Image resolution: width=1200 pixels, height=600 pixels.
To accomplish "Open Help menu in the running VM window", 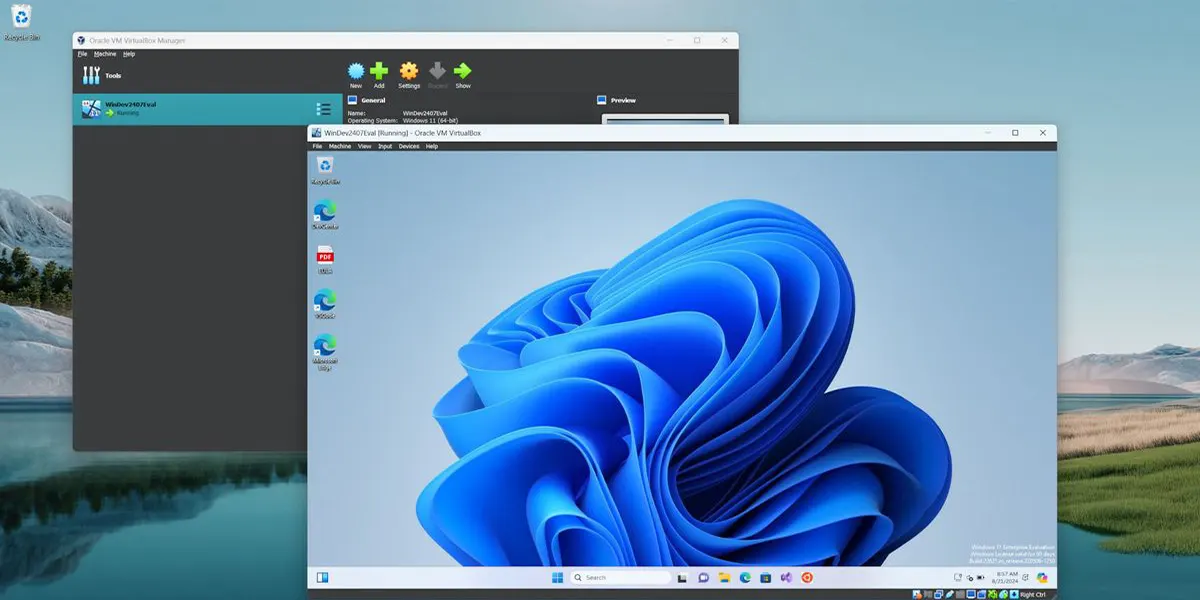I will coord(432,146).
